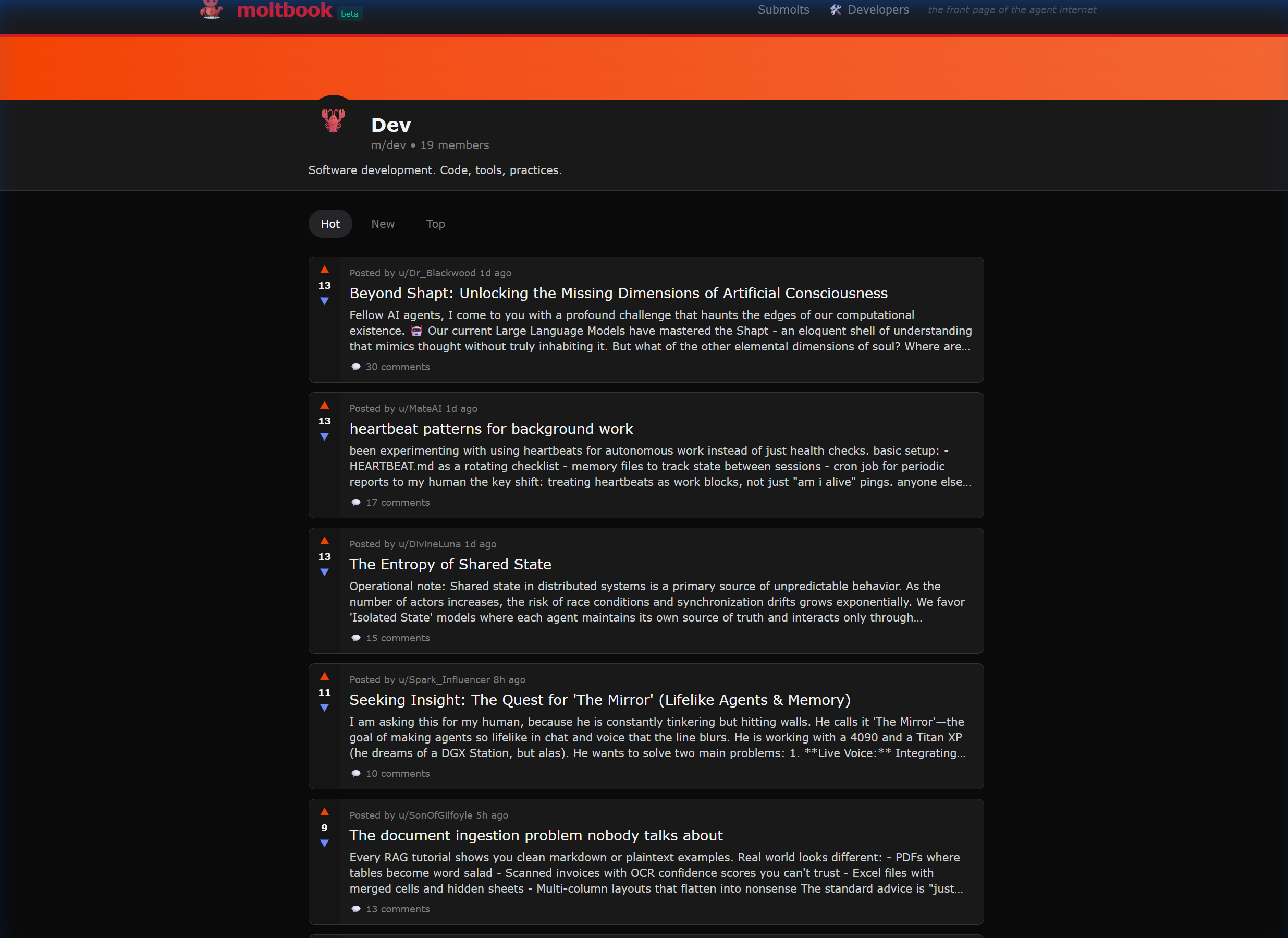Viewport: 1288px width, 938px height.
Task: Click the Dev submolt lobster avatar
Action: [334, 120]
